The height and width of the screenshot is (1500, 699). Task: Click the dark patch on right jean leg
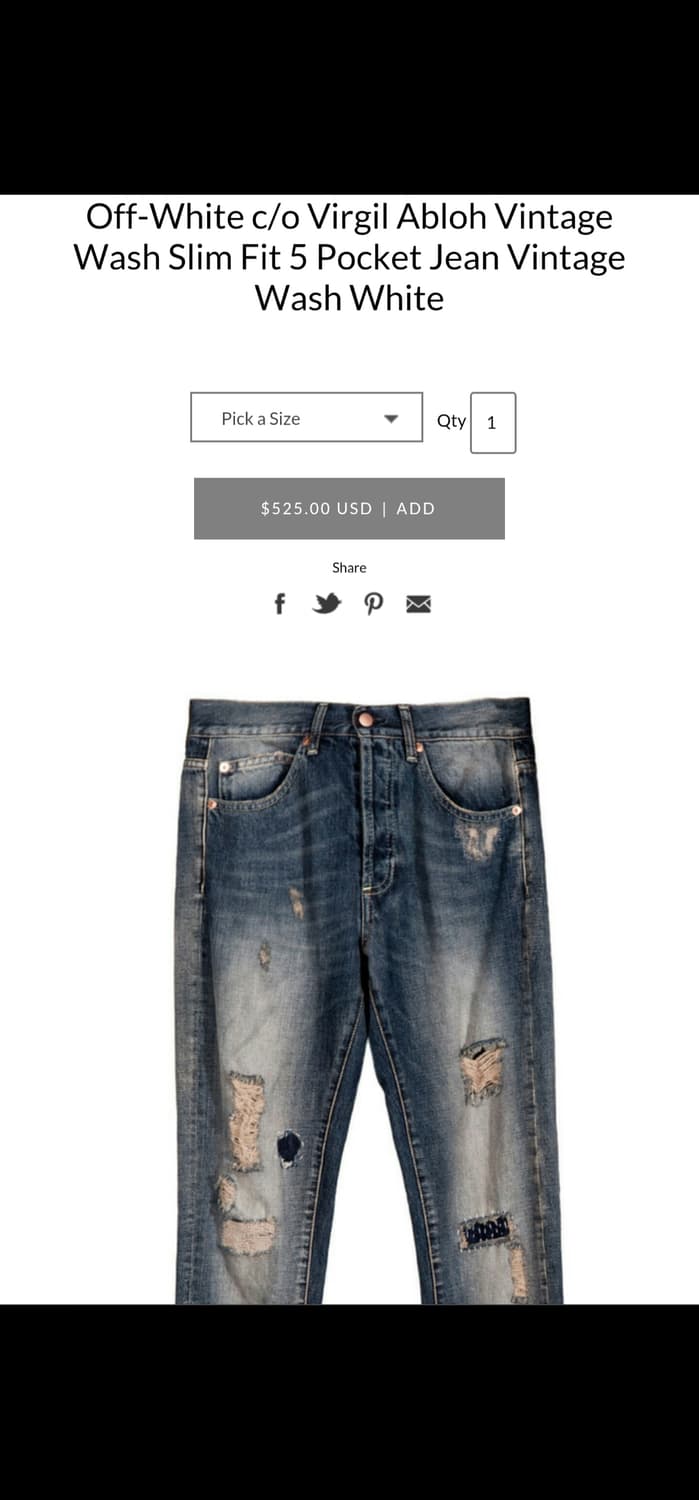point(487,1229)
